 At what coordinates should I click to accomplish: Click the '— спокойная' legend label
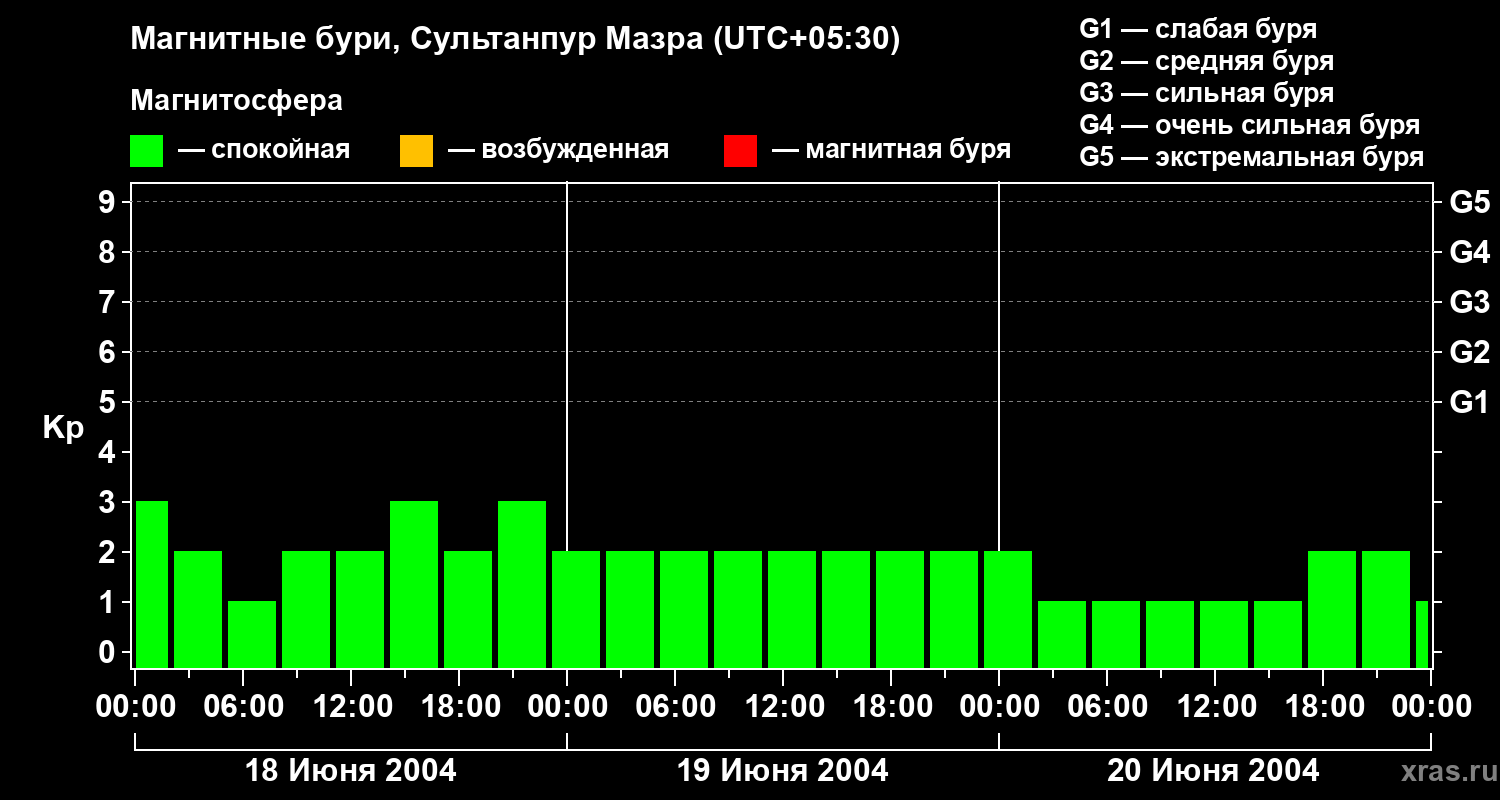[264, 150]
